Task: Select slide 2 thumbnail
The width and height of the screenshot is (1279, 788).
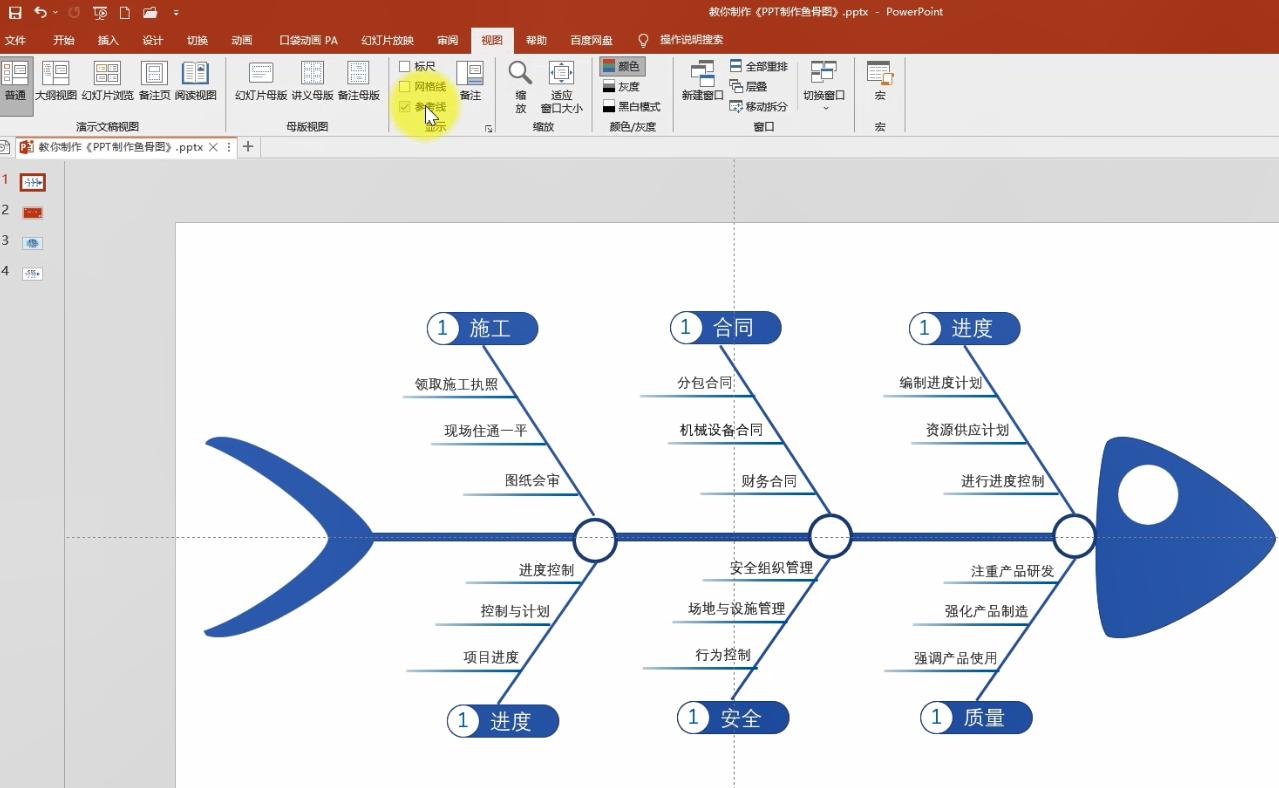Action: pos(33,212)
